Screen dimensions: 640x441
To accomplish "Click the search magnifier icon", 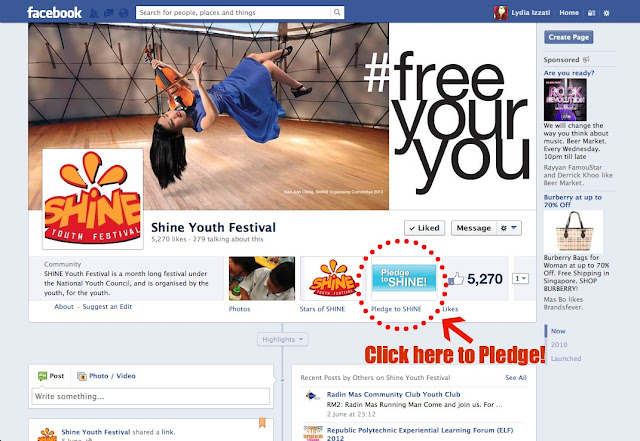I will point(337,12).
